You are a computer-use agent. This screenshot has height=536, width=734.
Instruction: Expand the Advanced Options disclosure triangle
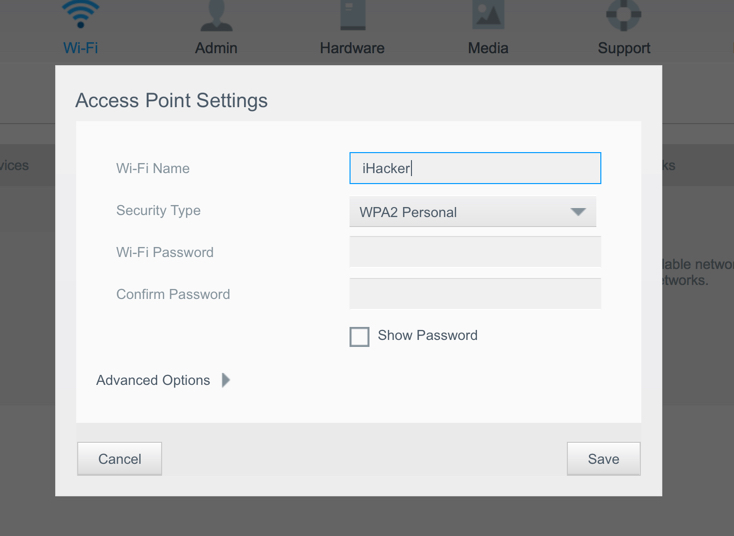tap(226, 380)
